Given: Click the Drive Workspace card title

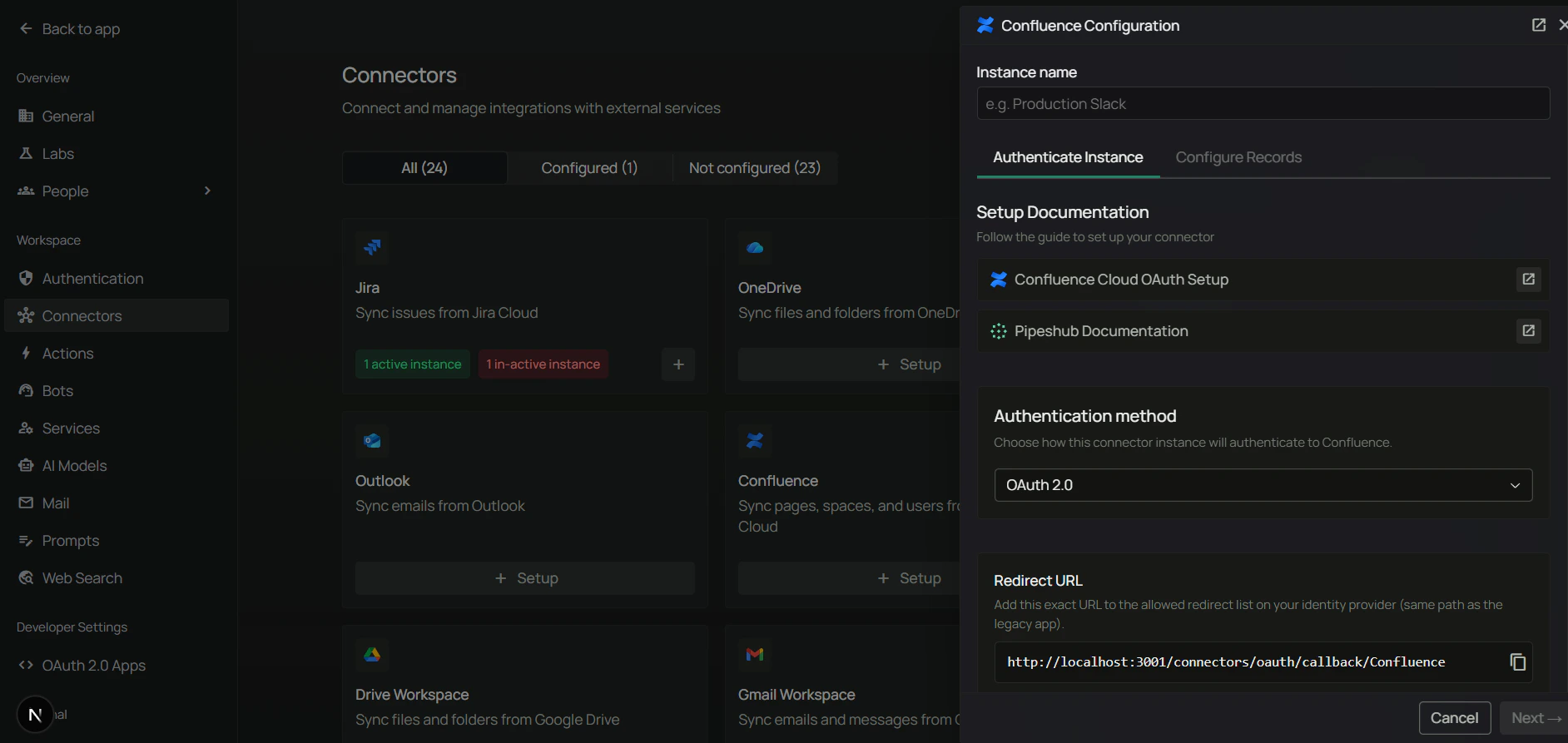Looking at the screenshot, I should [412, 695].
